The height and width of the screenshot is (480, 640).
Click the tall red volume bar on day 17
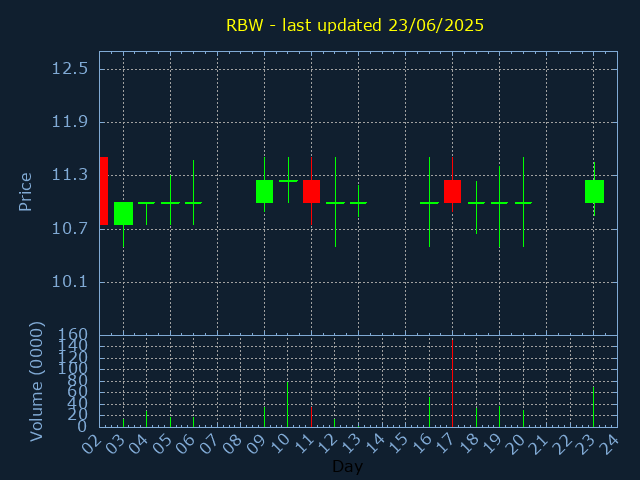coord(453,383)
